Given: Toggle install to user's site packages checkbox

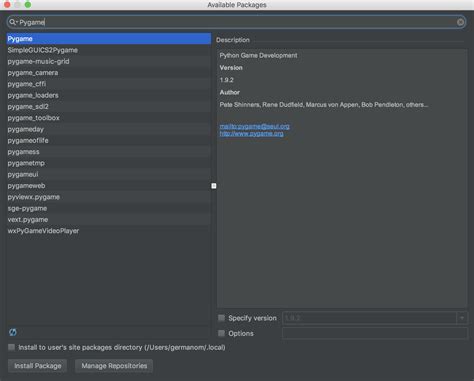Looking at the screenshot, I should click(x=11, y=347).
